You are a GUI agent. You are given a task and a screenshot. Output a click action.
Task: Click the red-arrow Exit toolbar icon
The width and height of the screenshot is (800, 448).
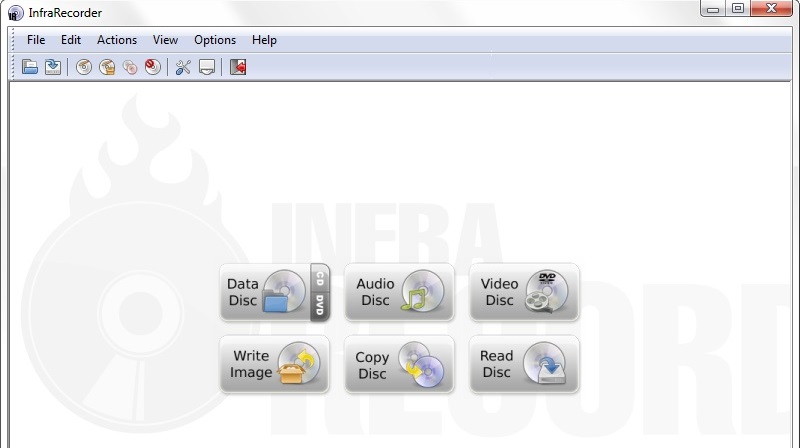238,67
